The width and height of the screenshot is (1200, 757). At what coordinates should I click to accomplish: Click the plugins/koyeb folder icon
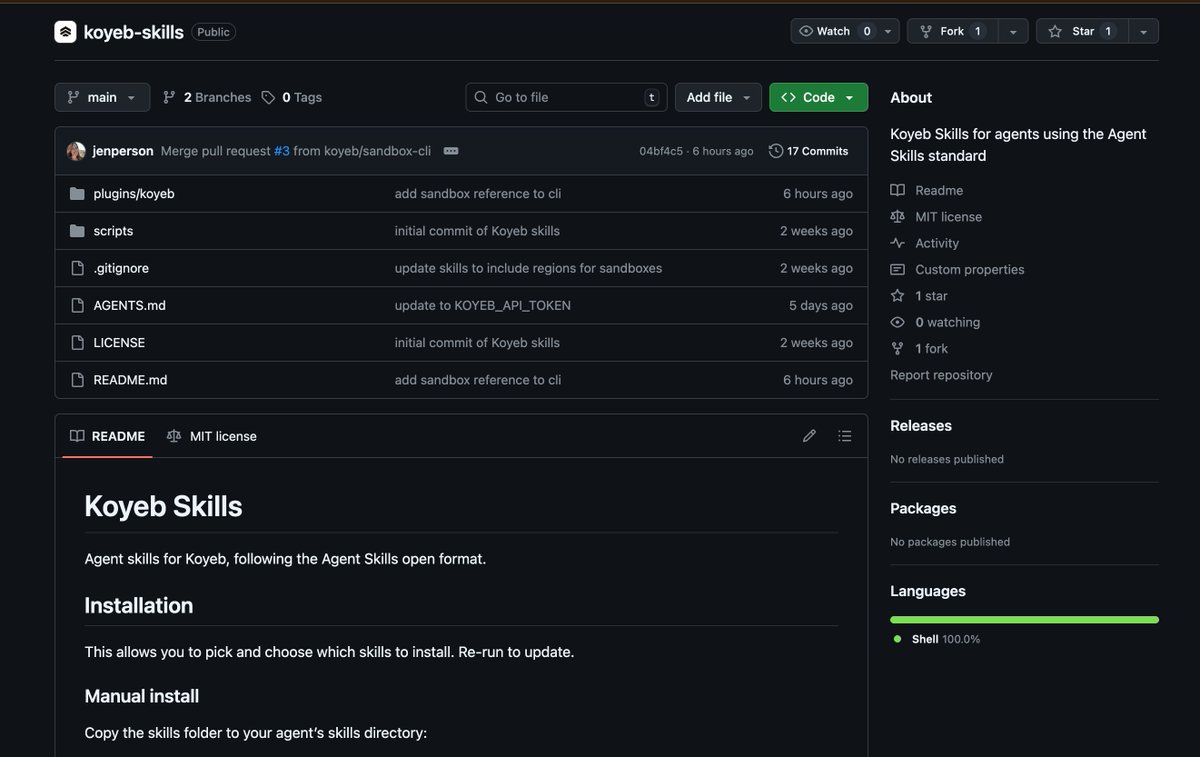[x=77, y=194]
